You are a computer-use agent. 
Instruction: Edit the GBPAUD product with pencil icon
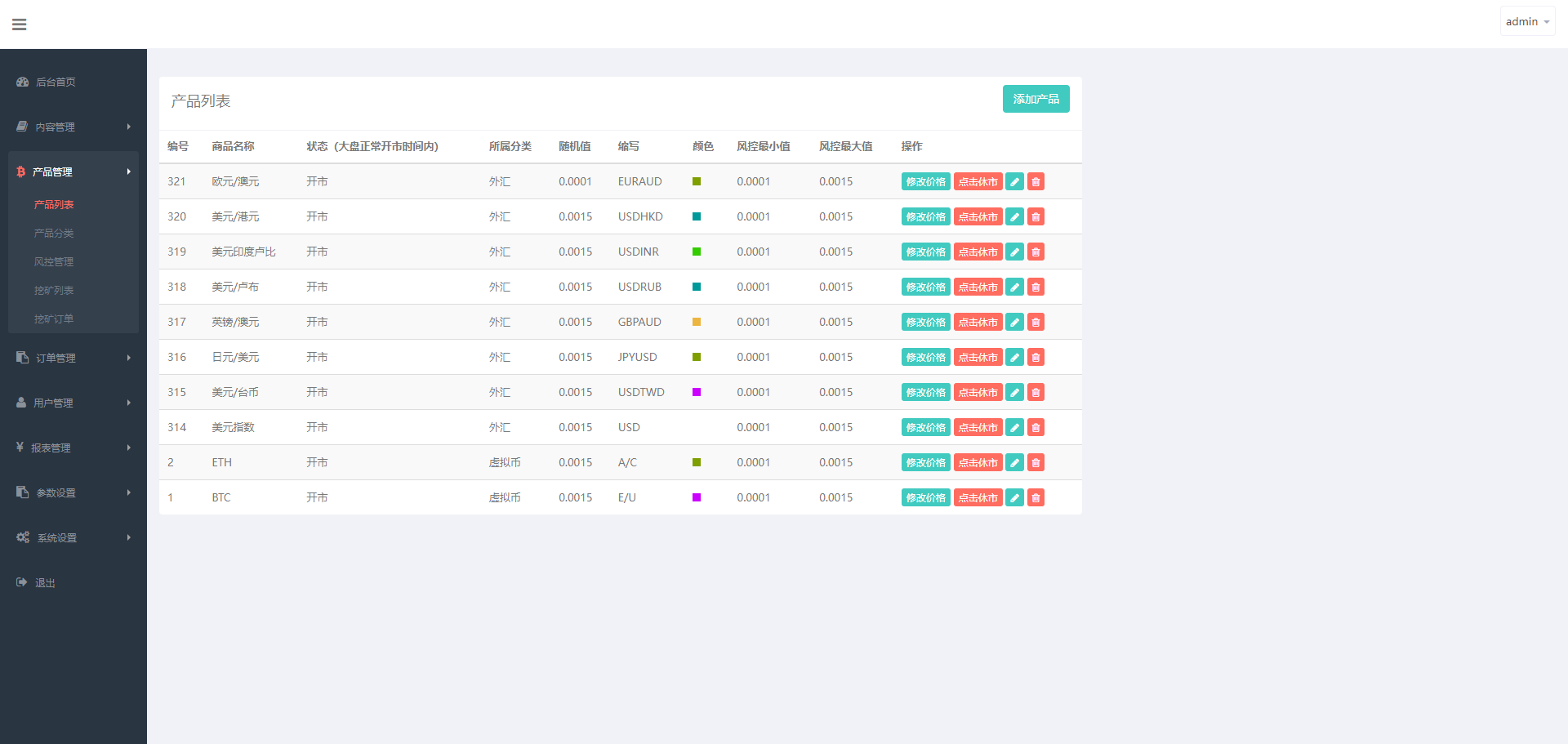(x=1014, y=322)
